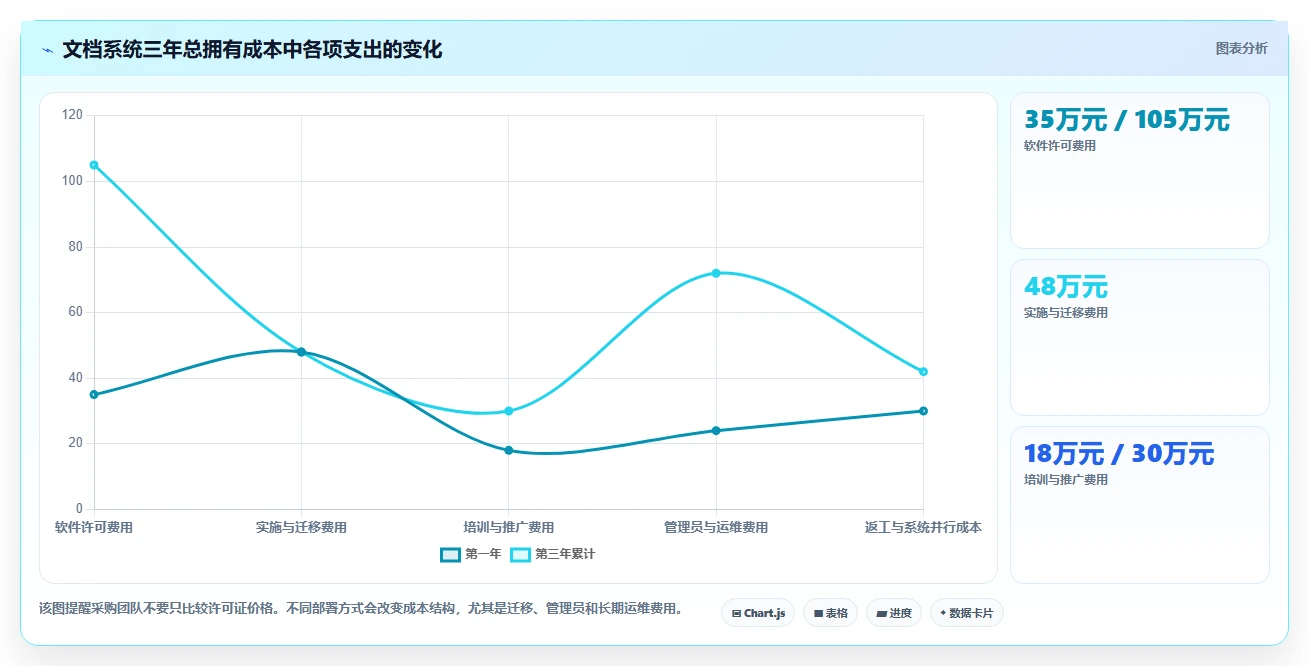Click the 第一年 管理员与运维 point at 24
The image size is (1309, 666).
pyautogui.click(x=716, y=430)
